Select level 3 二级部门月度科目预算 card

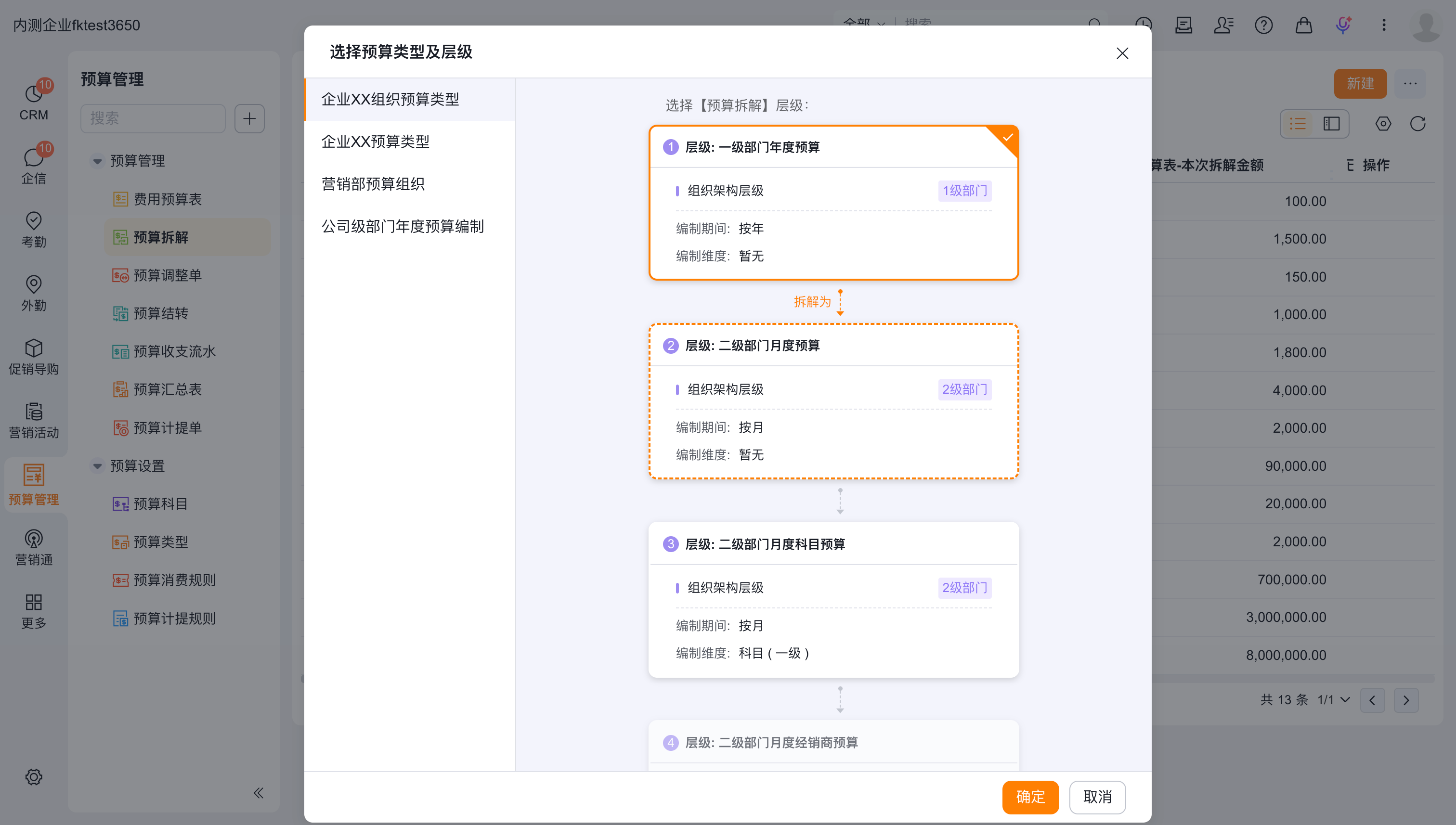(833, 599)
